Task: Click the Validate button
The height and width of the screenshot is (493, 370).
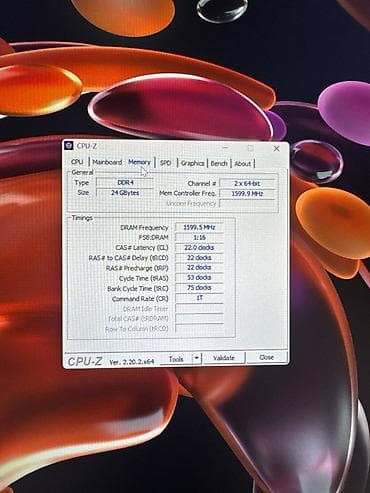Action: point(224,358)
